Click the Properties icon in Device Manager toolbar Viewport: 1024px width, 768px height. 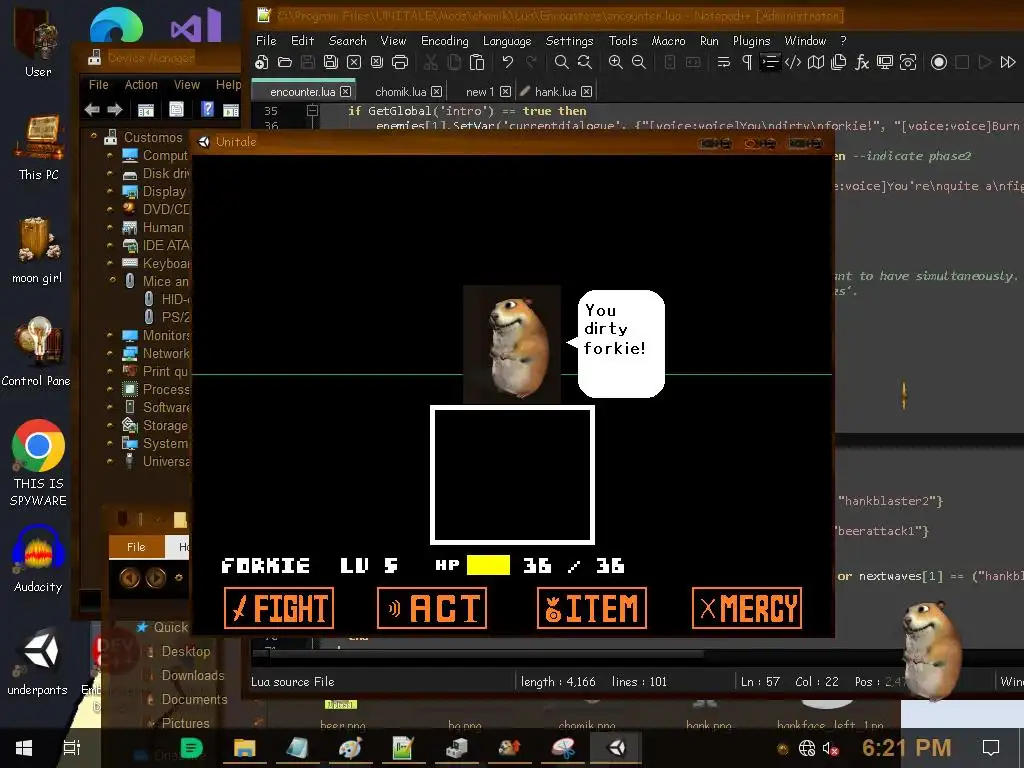coord(176,109)
